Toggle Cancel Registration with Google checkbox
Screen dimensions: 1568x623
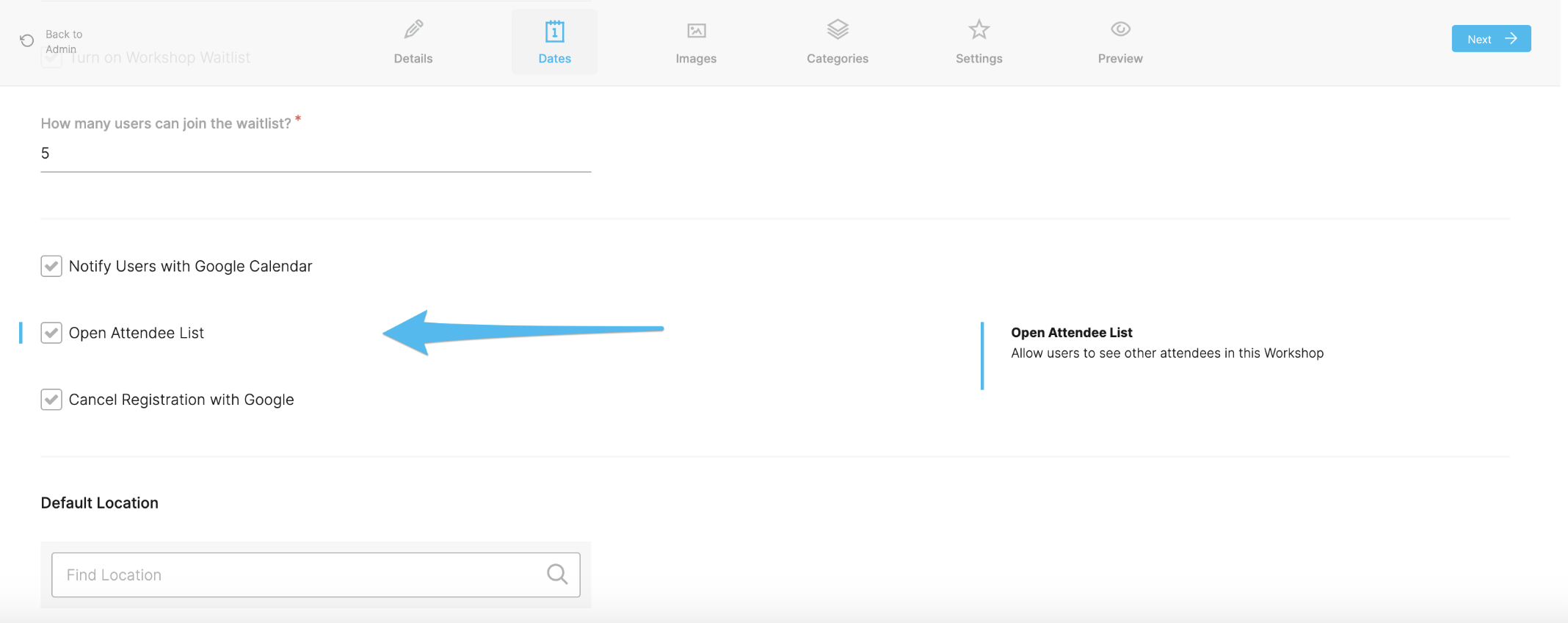point(51,400)
